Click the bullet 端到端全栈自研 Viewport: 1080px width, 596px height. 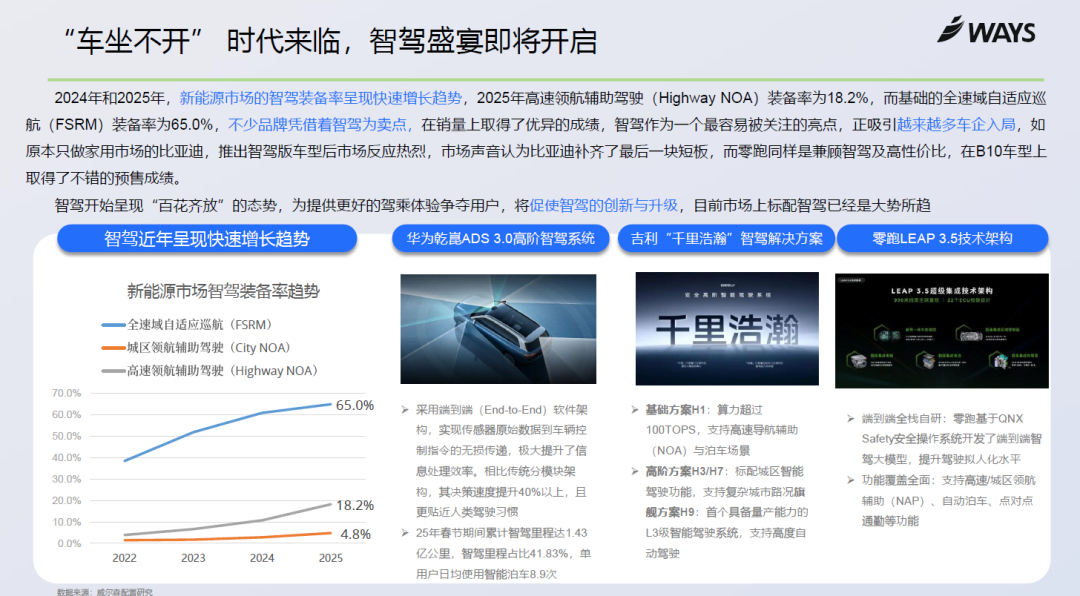click(944, 439)
